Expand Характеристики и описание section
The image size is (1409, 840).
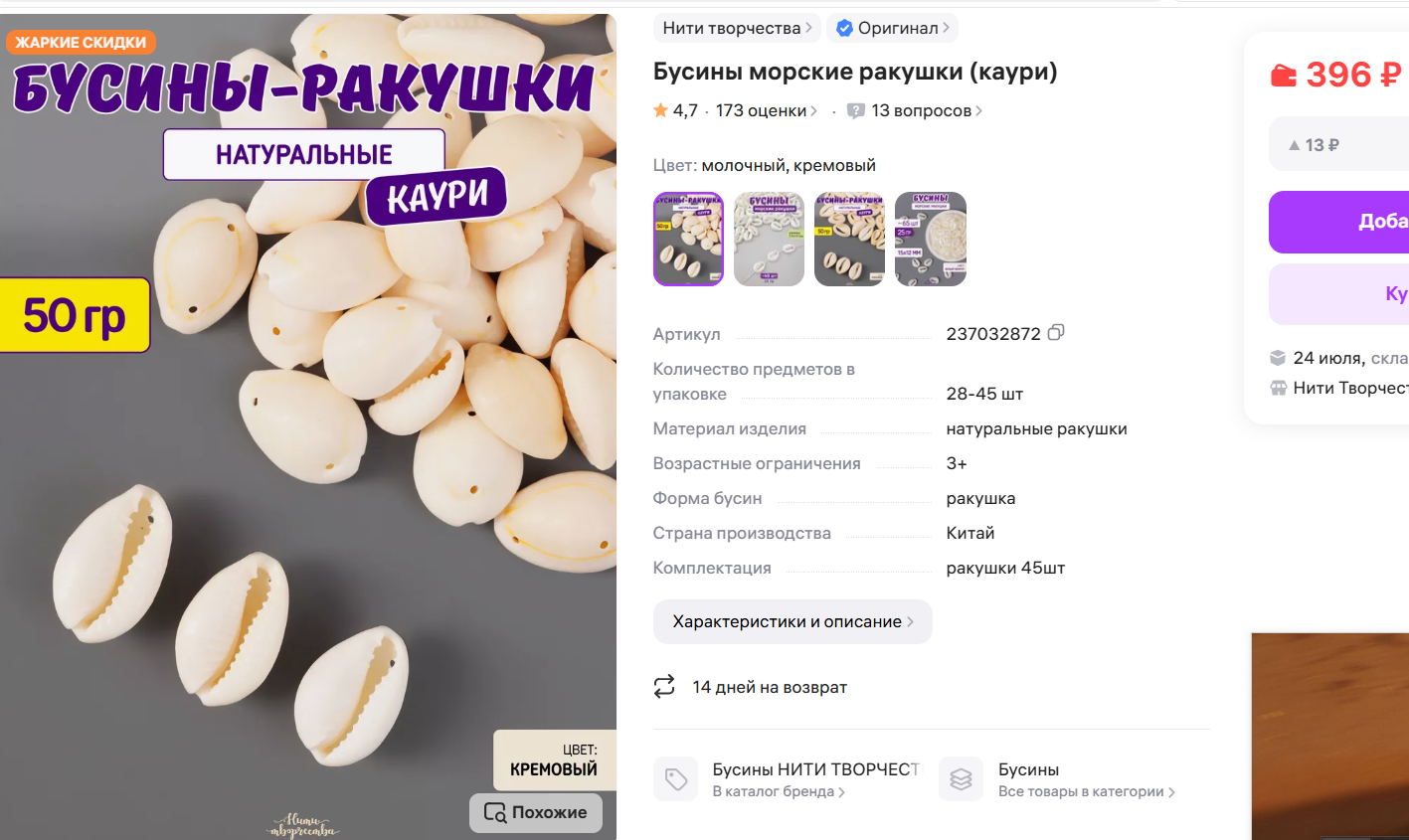pyautogui.click(x=793, y=621)
